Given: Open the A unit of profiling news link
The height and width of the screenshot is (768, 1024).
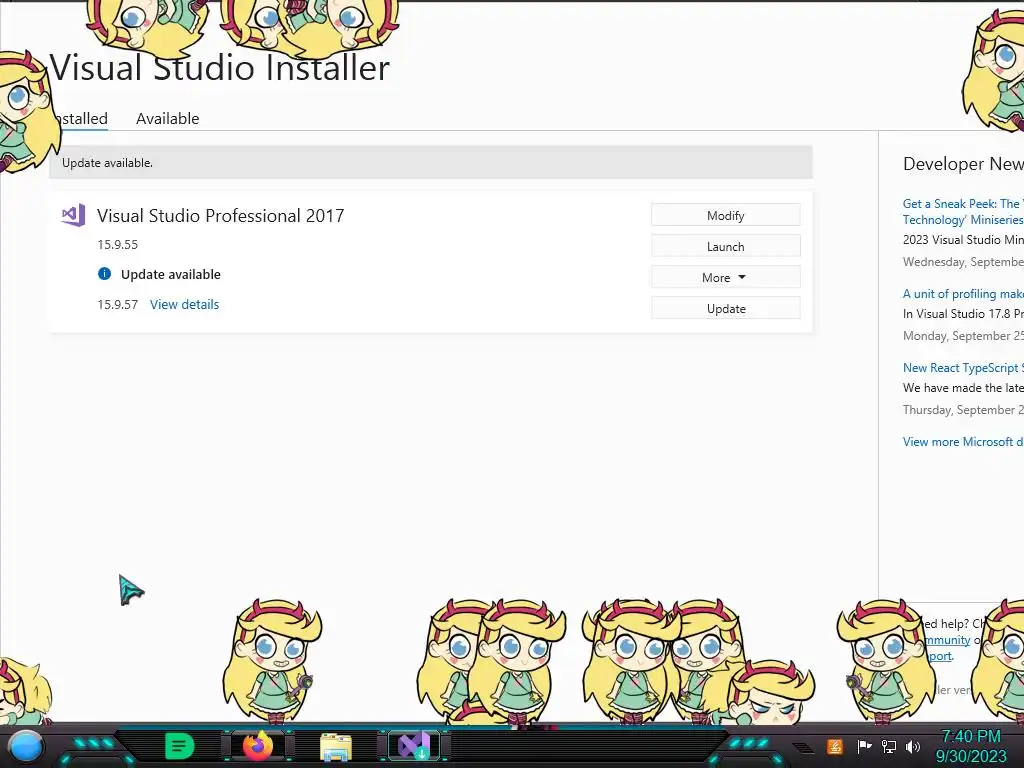Looking at the screenshot, I should (x=963, y=294).
